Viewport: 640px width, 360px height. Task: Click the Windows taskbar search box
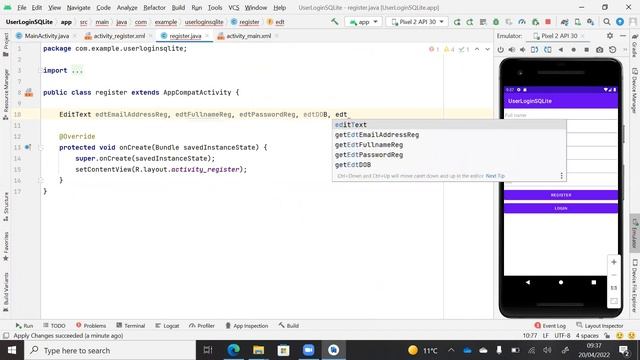click(110, 351)
